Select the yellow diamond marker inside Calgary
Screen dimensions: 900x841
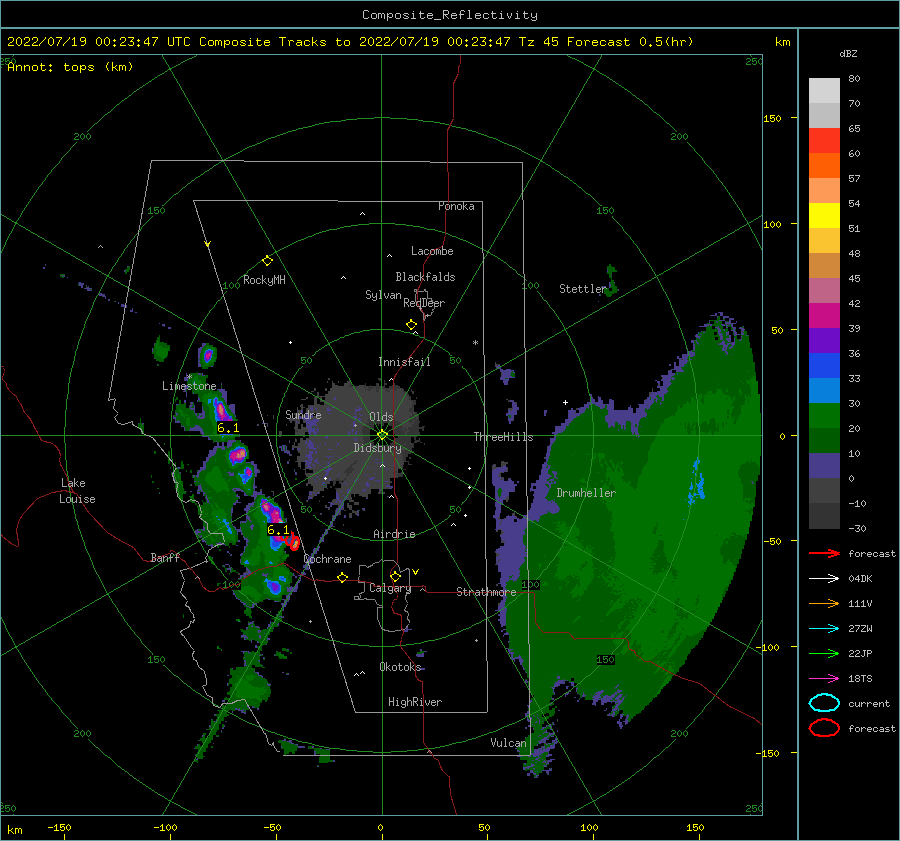[395, 576]
